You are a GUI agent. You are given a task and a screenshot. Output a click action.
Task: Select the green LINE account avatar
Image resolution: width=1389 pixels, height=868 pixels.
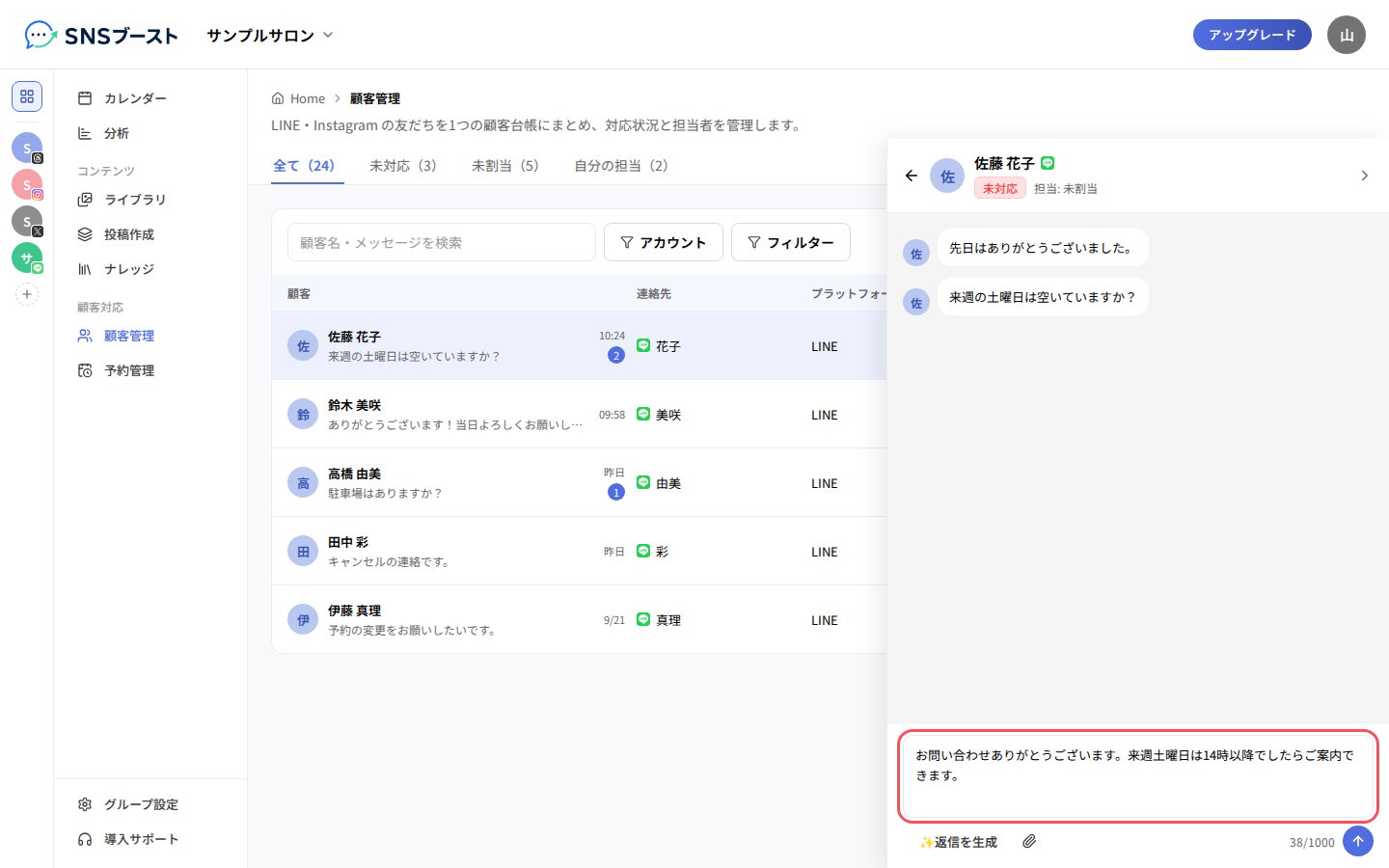(x=27, y=258)
